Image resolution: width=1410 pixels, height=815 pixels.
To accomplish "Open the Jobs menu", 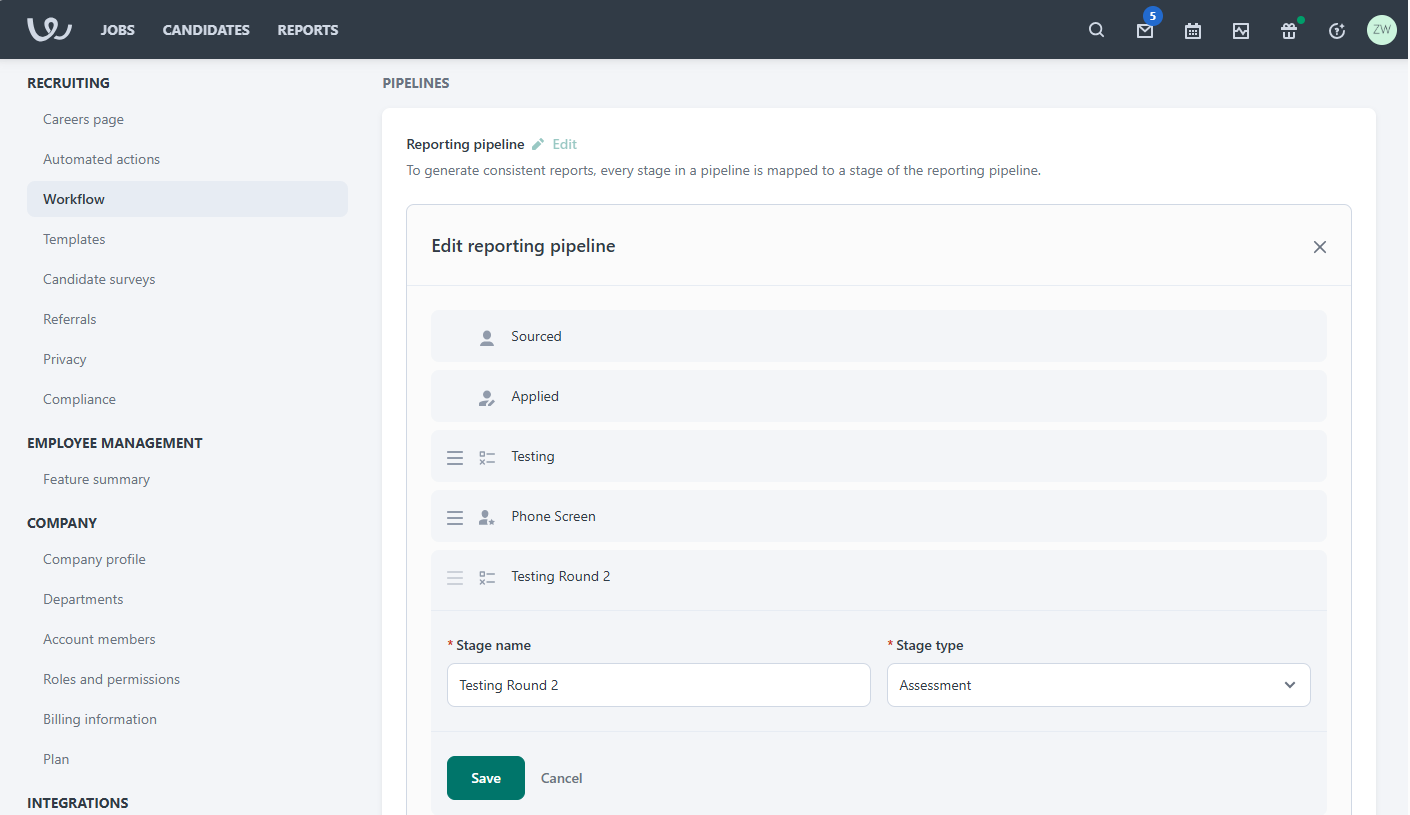I will [118, 30].
